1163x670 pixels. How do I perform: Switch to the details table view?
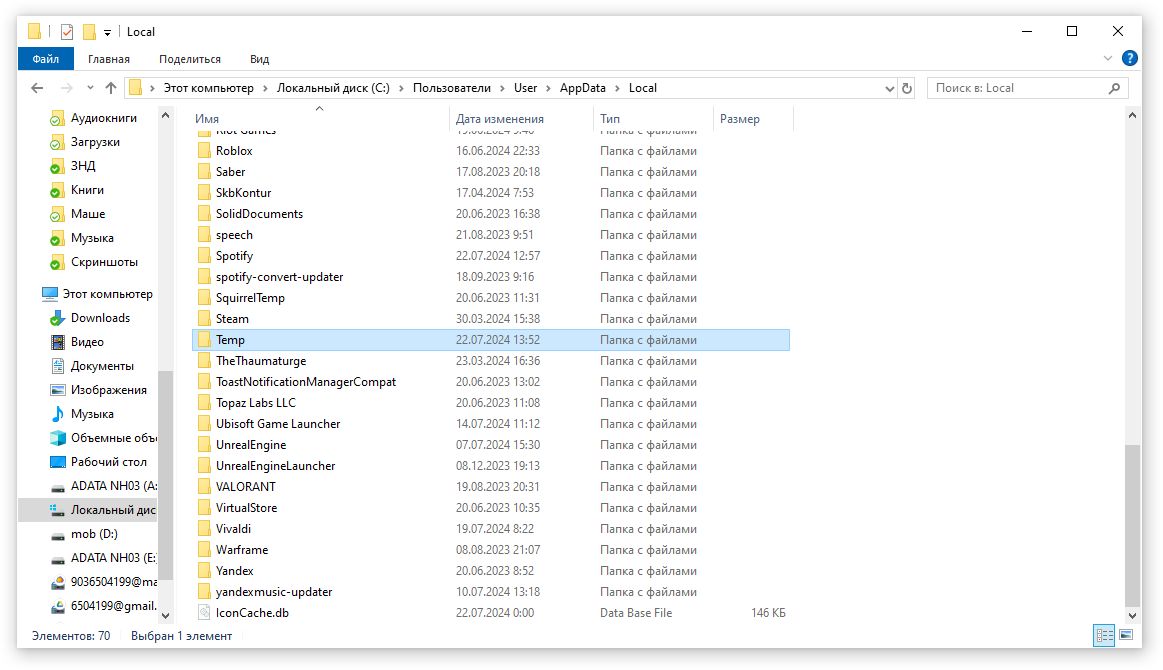1104,635
